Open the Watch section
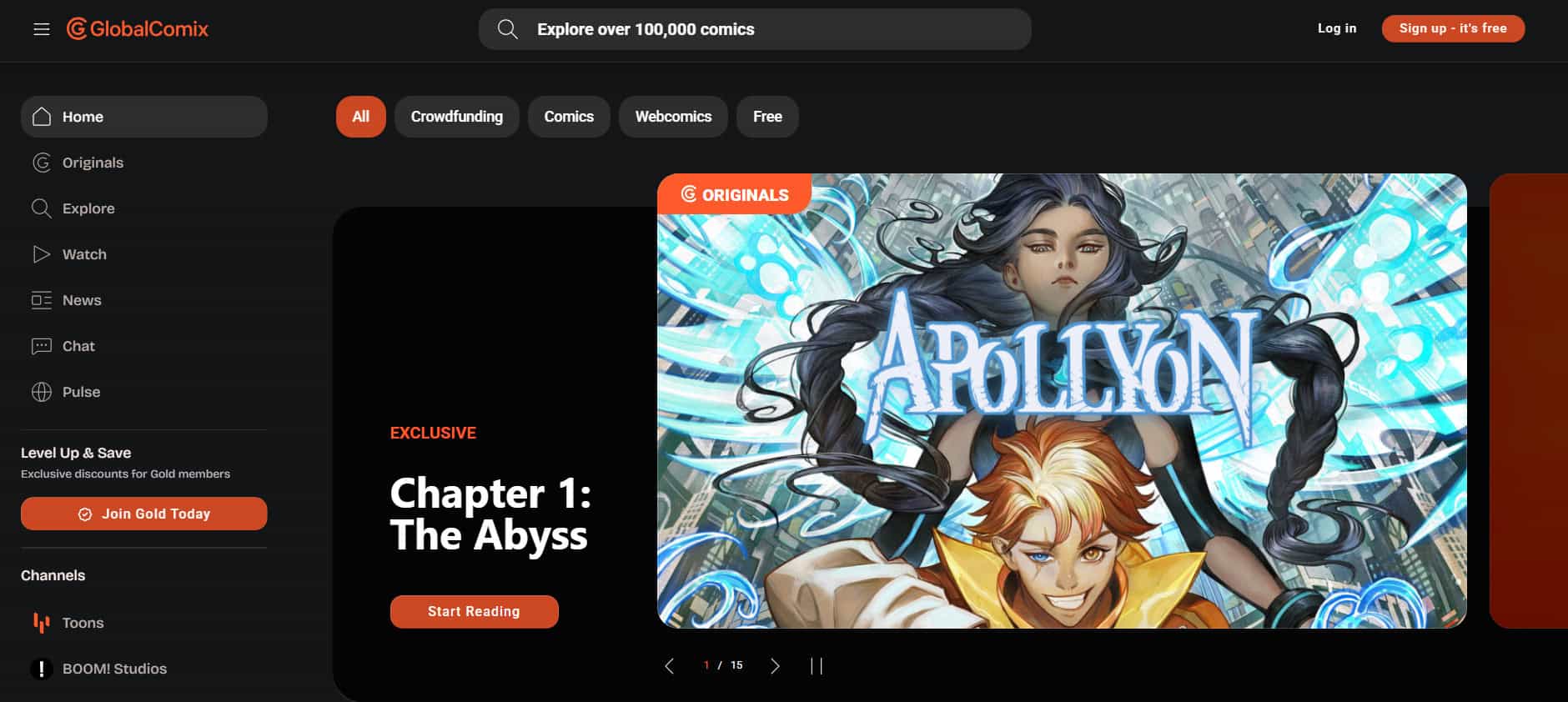Viewport: 1568px width, 702px height. point(144,254)
